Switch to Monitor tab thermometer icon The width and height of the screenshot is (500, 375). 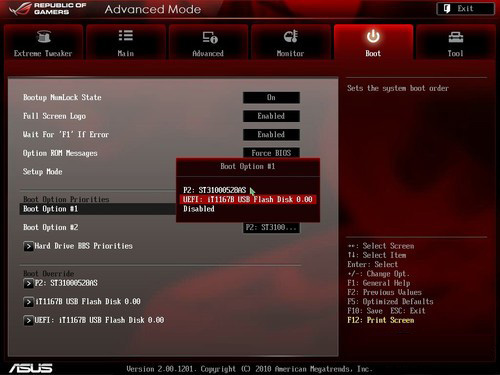click(x=290, y=36)
